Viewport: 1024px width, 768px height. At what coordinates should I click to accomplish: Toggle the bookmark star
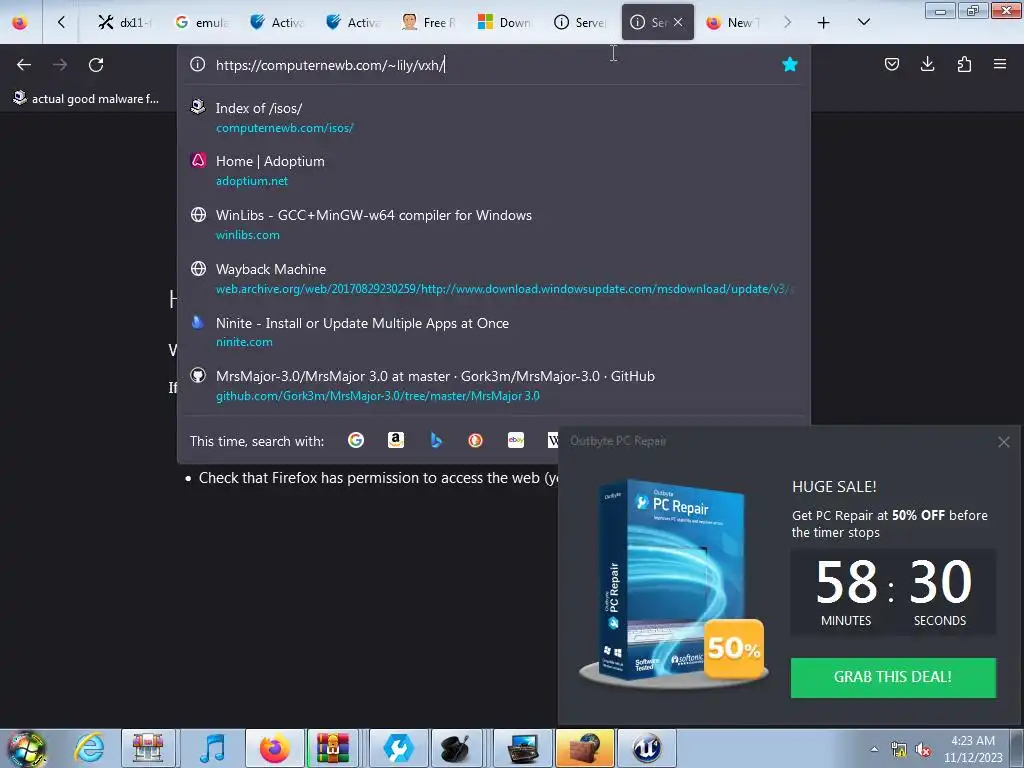(x=790, y=64)
